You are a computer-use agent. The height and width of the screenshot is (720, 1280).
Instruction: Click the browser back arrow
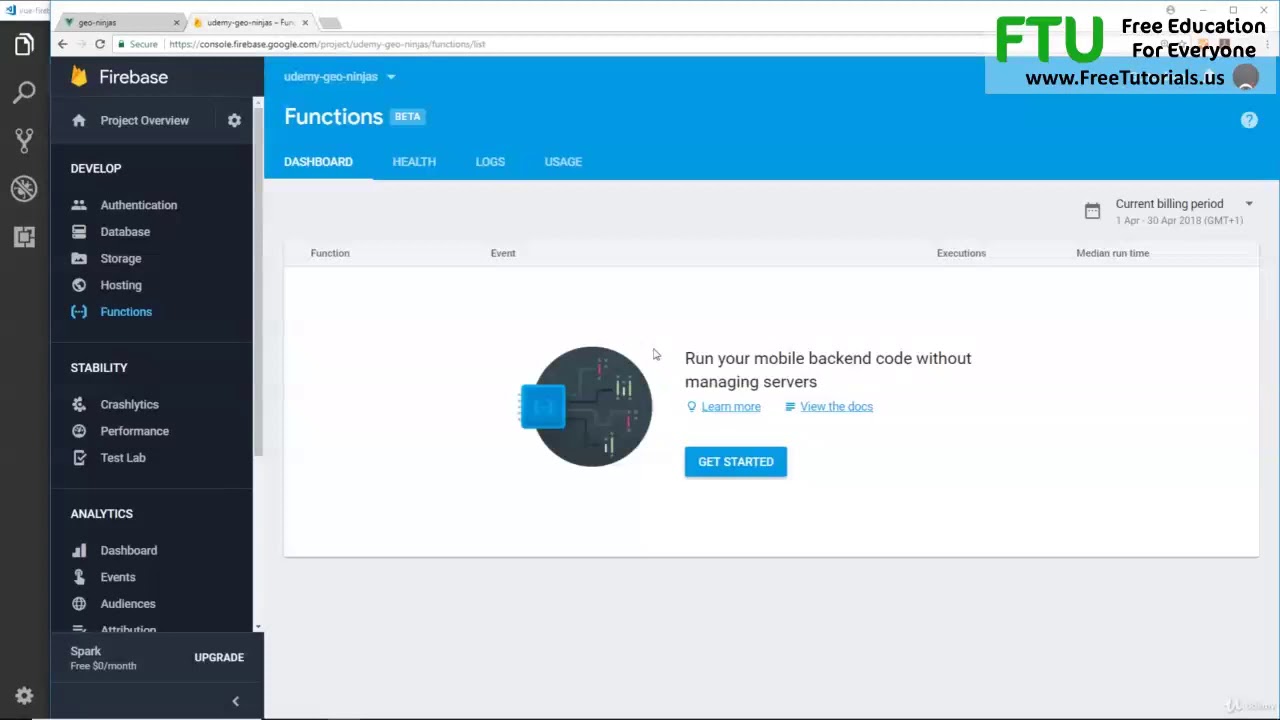pos(63,44)
